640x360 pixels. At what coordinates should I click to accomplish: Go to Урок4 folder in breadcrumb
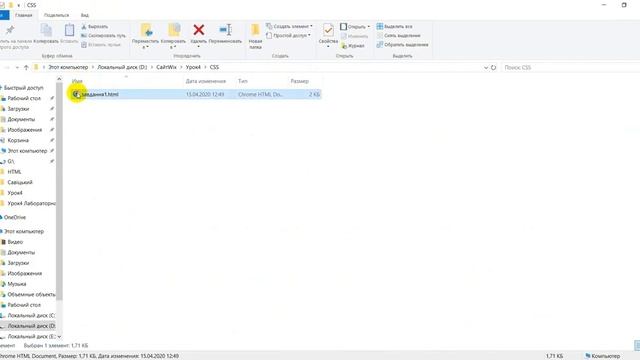click(193, 67)
